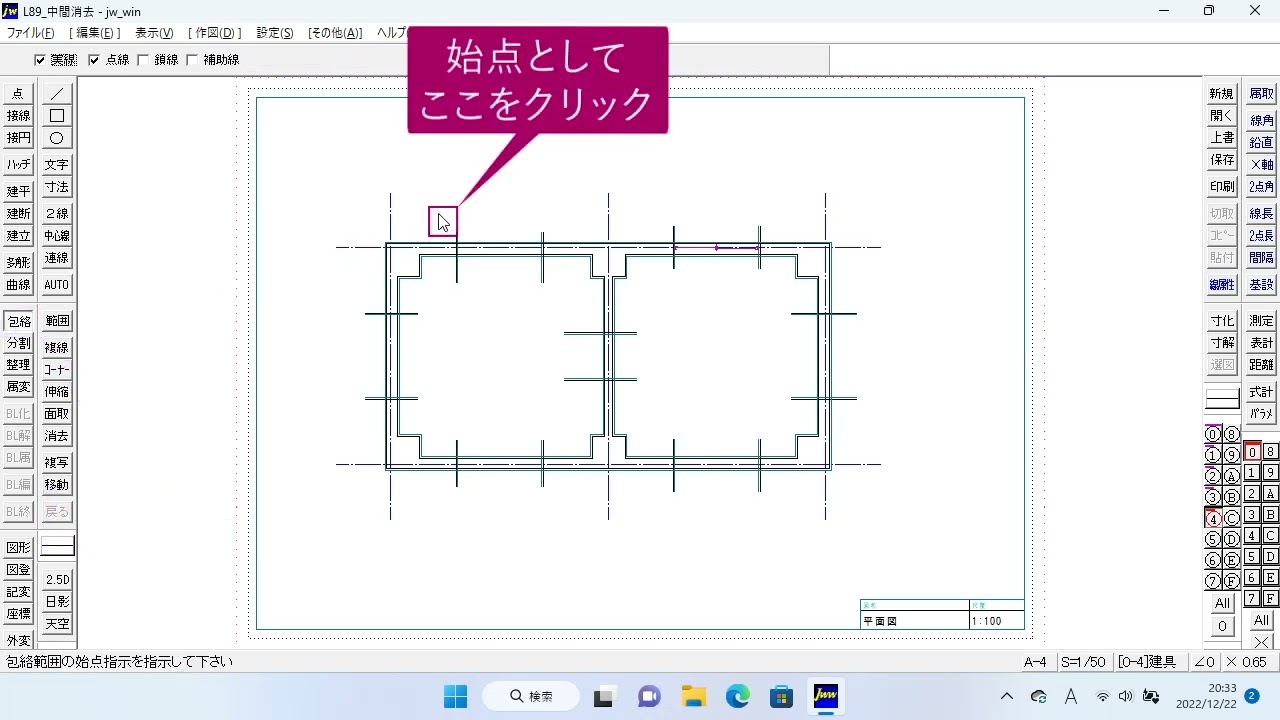Choose the 伸縮 extend/trim tool
1280x720 pixels.
point(57,392)
